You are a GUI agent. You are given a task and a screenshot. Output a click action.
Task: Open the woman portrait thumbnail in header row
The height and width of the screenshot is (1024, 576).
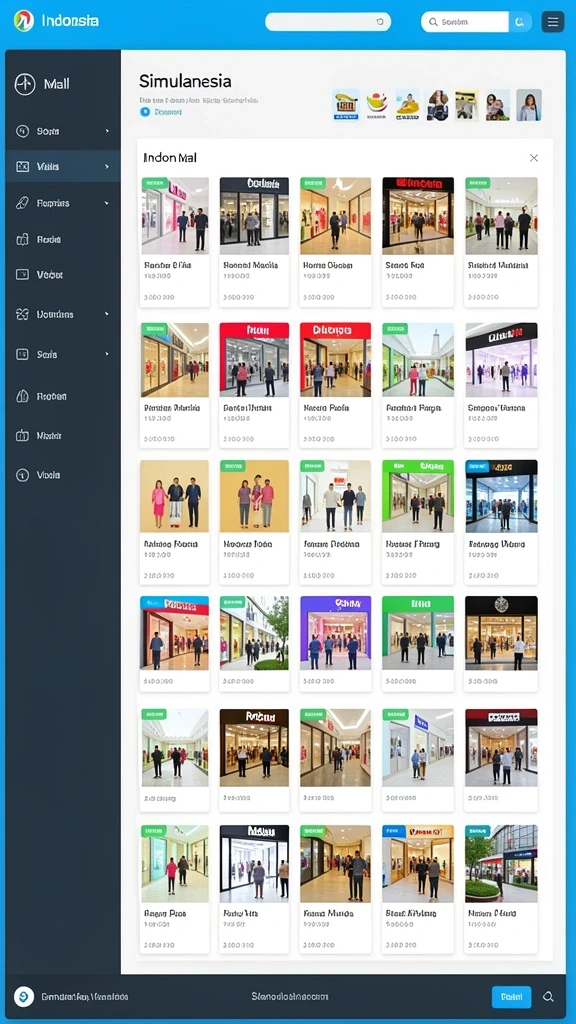tap(529, 105)
